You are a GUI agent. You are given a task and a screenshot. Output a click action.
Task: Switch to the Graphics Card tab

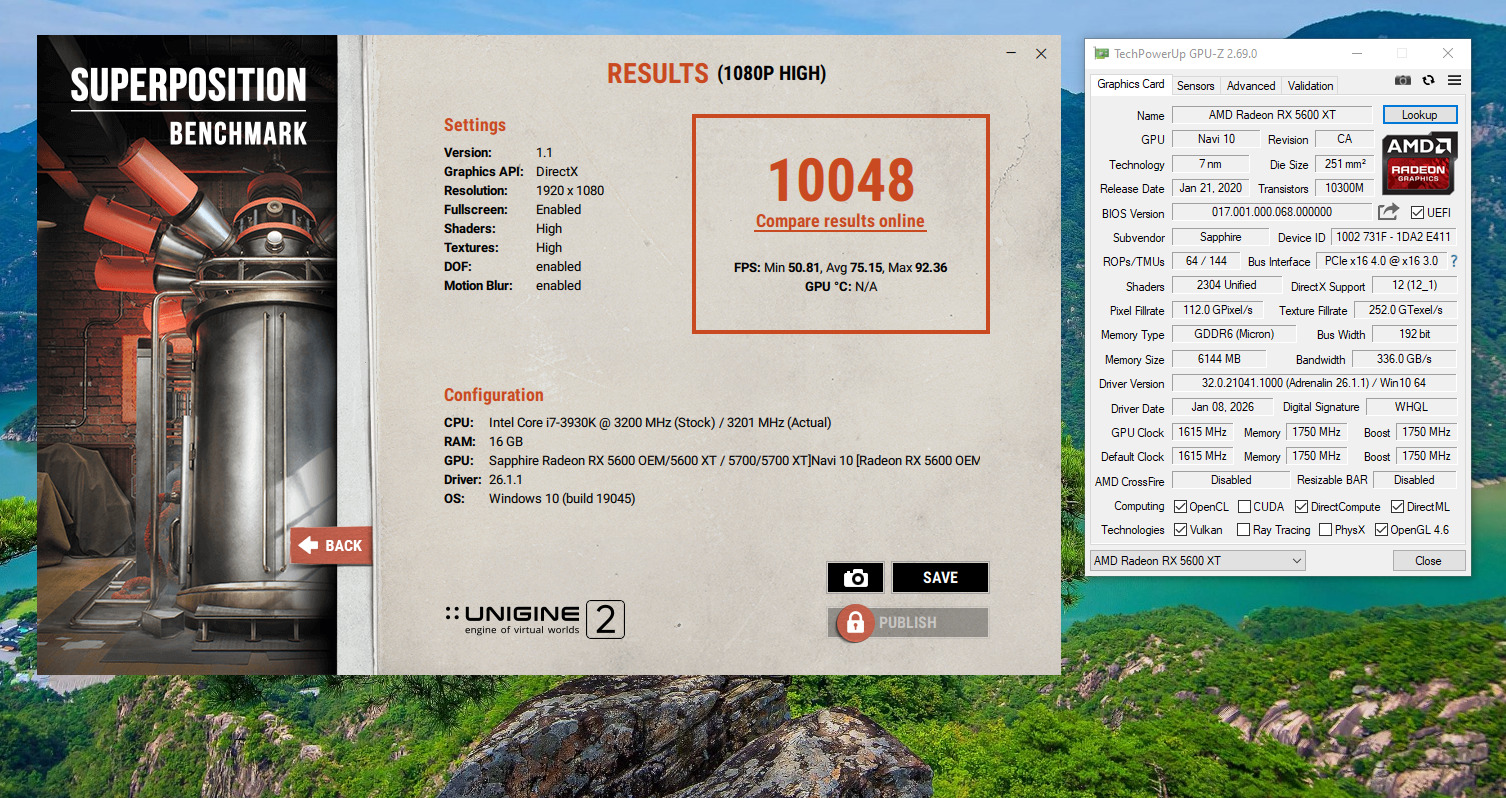point(1130,85)
